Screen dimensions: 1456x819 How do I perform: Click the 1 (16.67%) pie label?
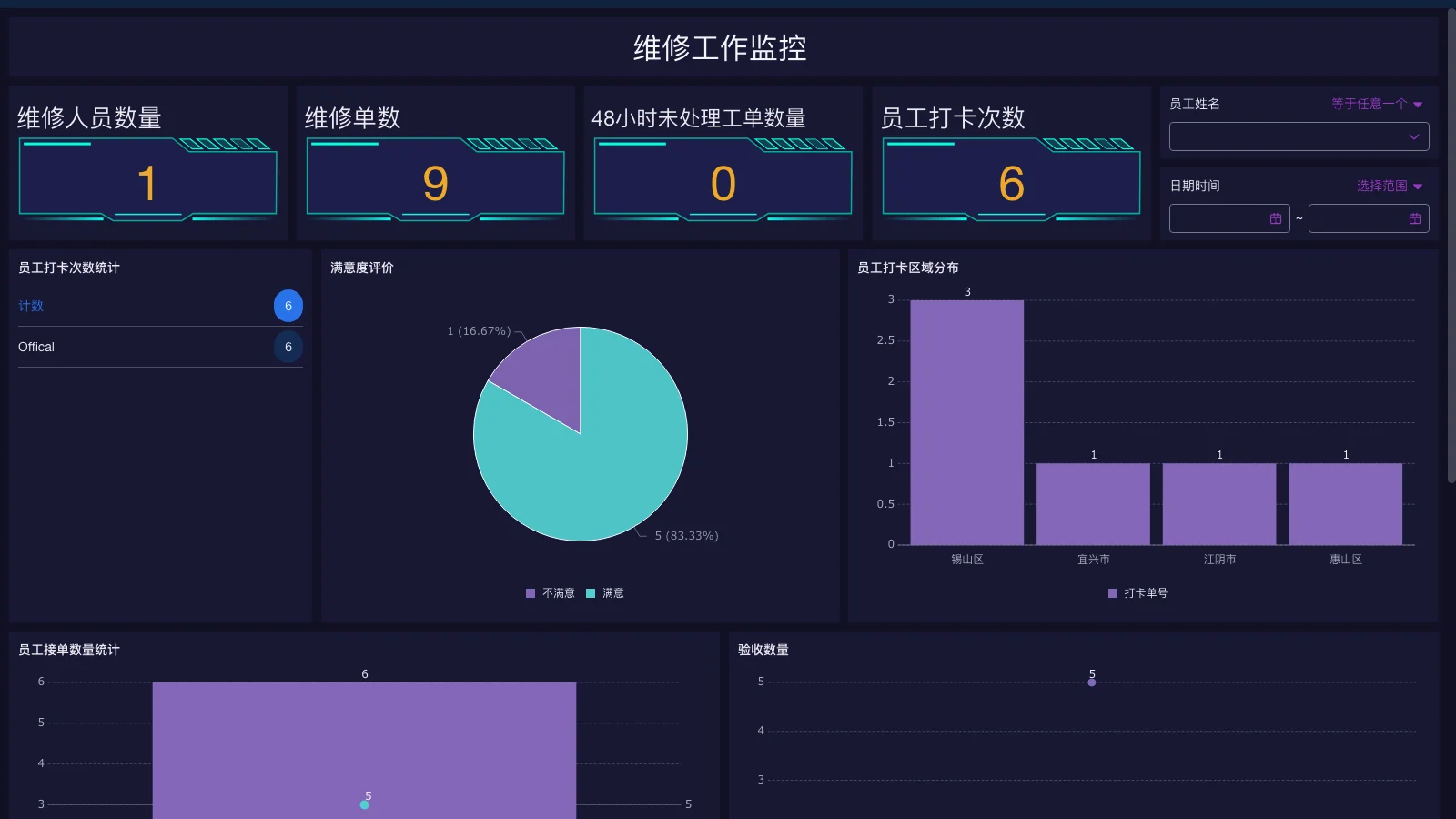pyautogui.click(x=479, y=331)
